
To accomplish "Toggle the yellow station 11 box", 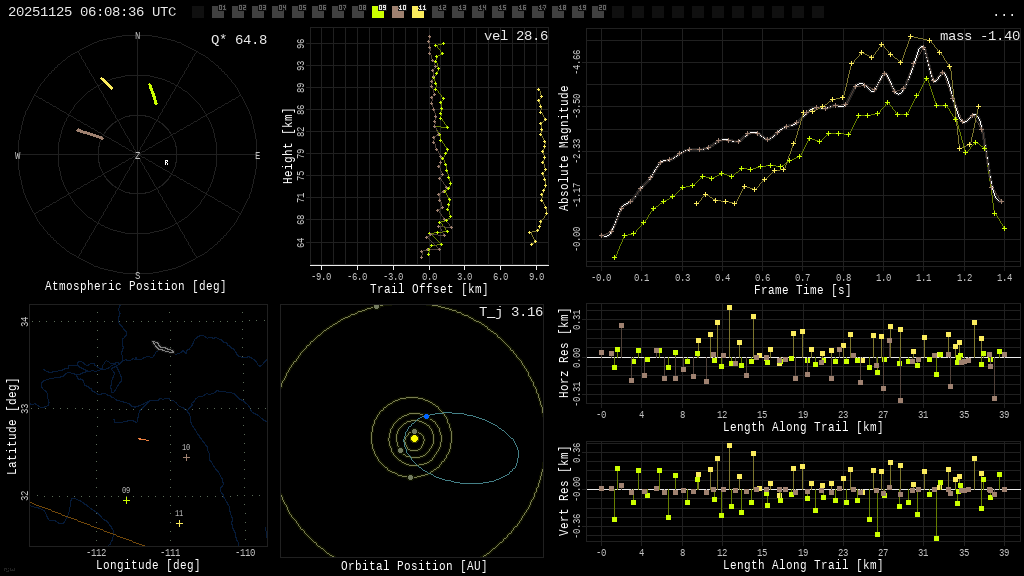I will [418, 12].
